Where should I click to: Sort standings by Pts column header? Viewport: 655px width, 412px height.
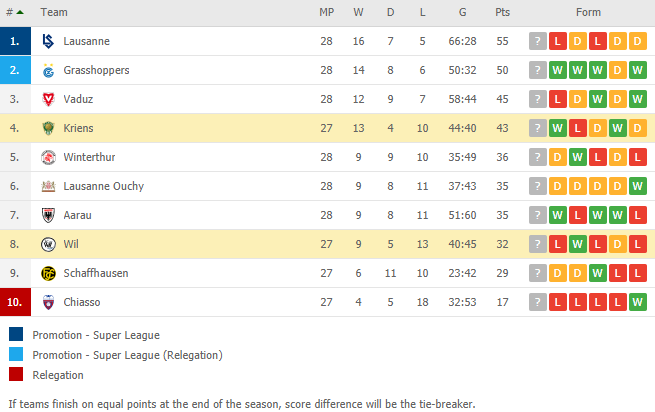[x=503, y=13]
